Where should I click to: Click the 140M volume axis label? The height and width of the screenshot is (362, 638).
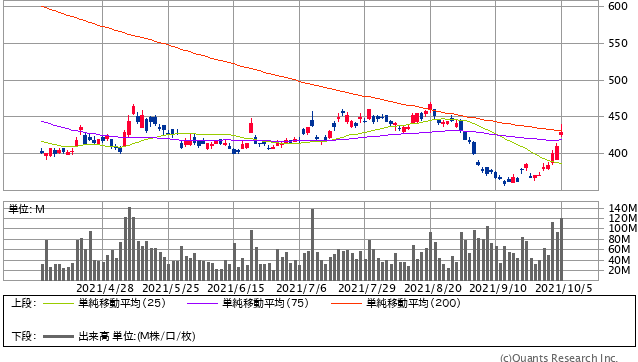(623, 208)
